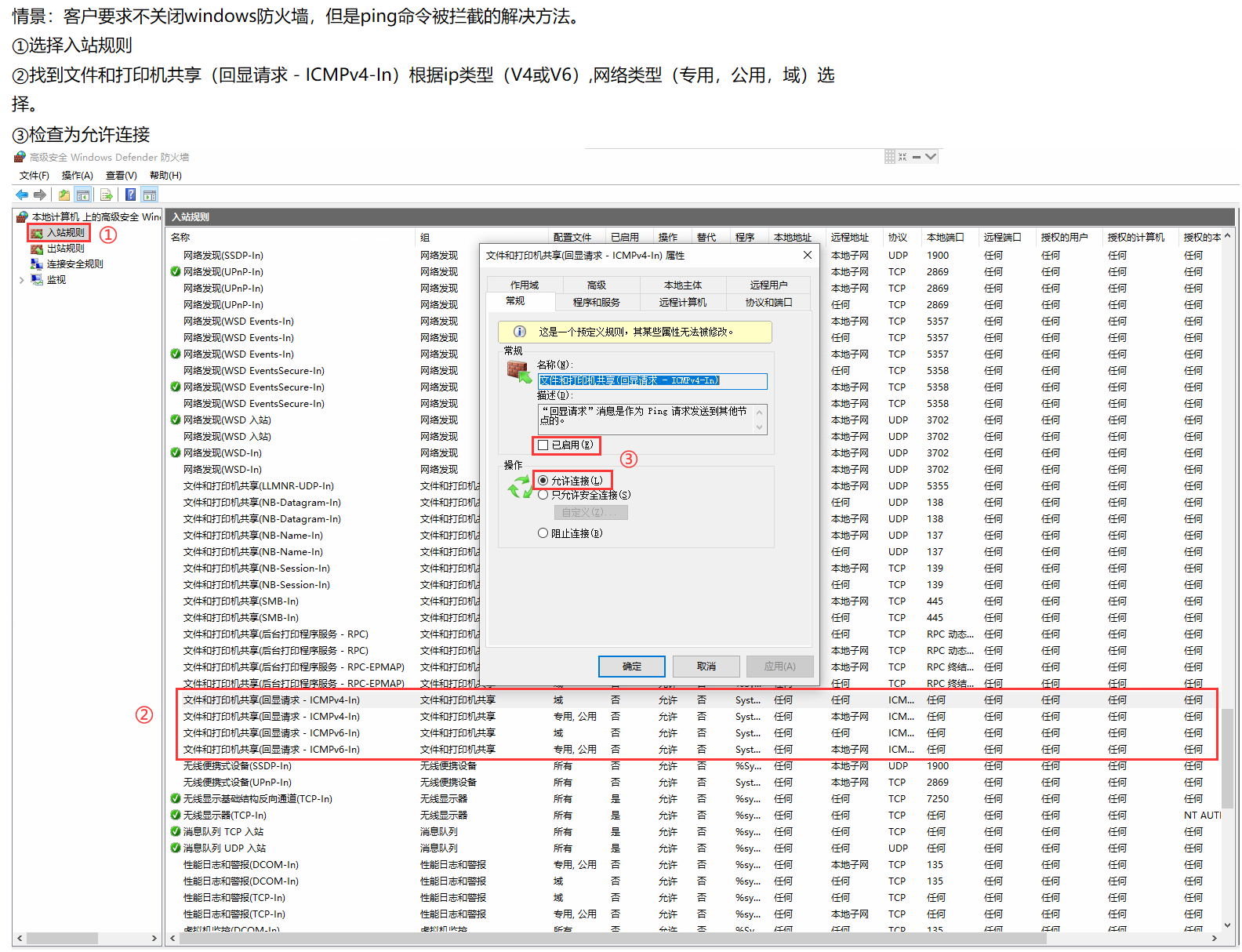This screenshot has width=1242, height=952.
Task: Click the tree pane horizontal scrollbar thumb
Action: pyautogui.click(x=62, y=938)
